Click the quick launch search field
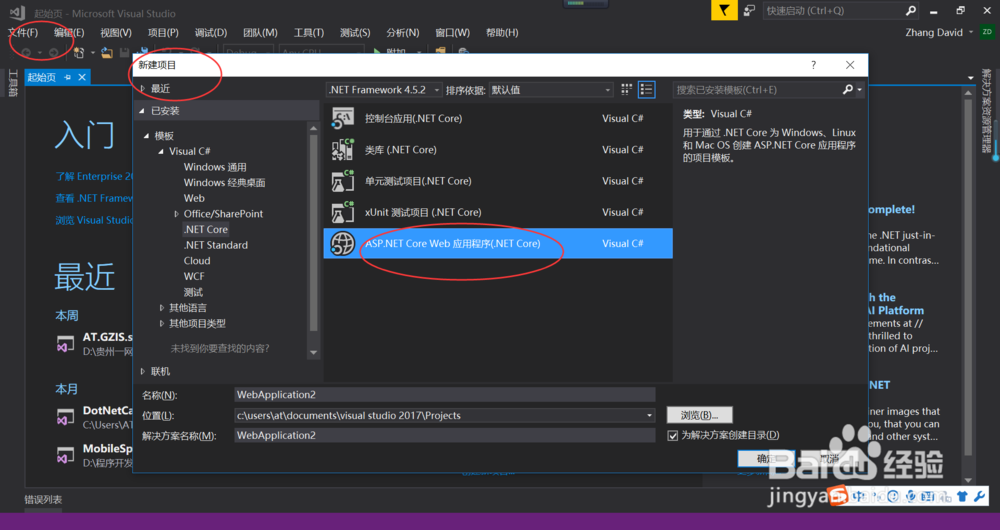 click(833, 11)
